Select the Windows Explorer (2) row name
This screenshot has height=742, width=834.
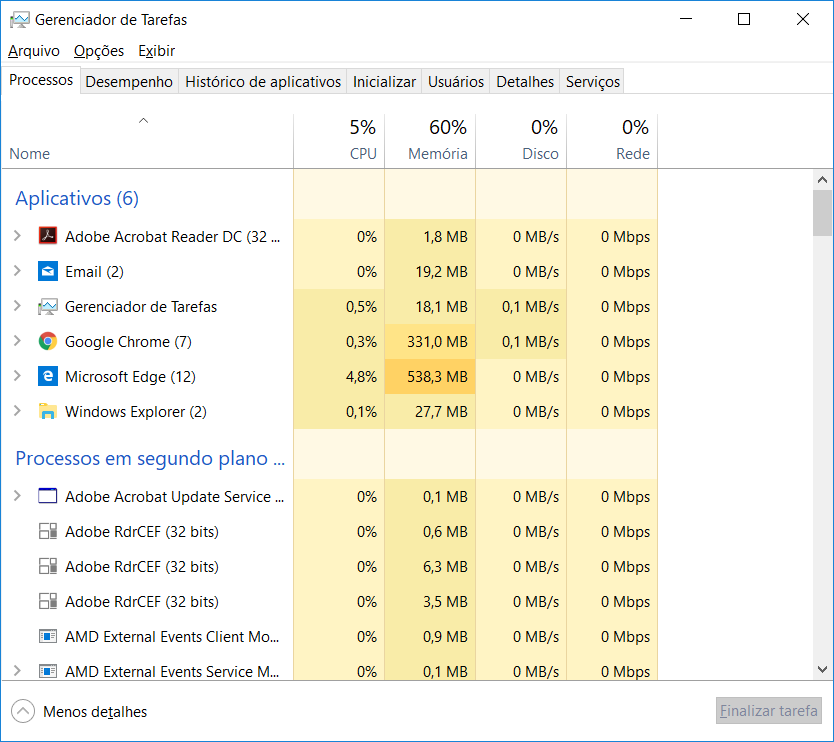(136, 412)
